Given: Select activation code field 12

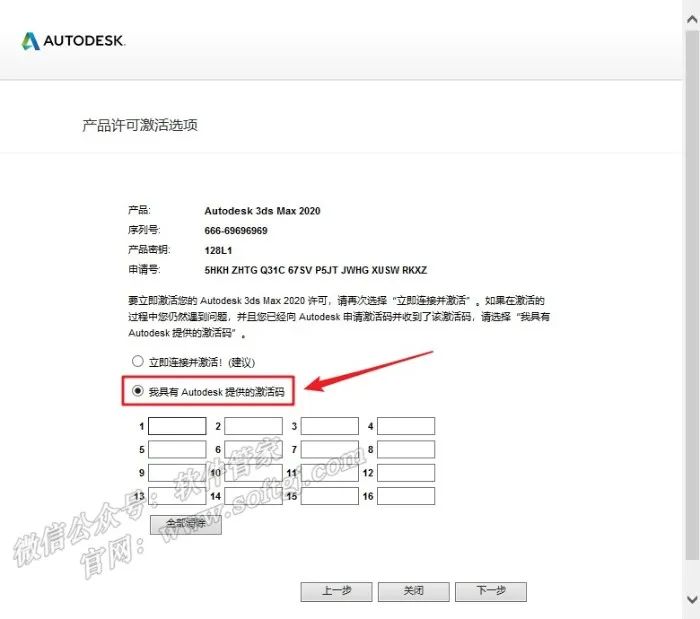Looking at the screenshot, I should (406, 473).
